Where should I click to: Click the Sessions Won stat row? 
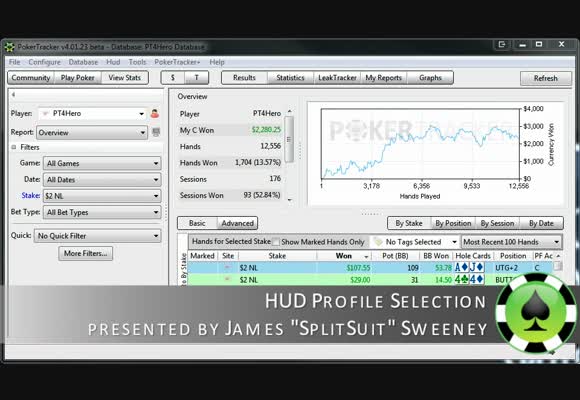[x=230, y=195]
